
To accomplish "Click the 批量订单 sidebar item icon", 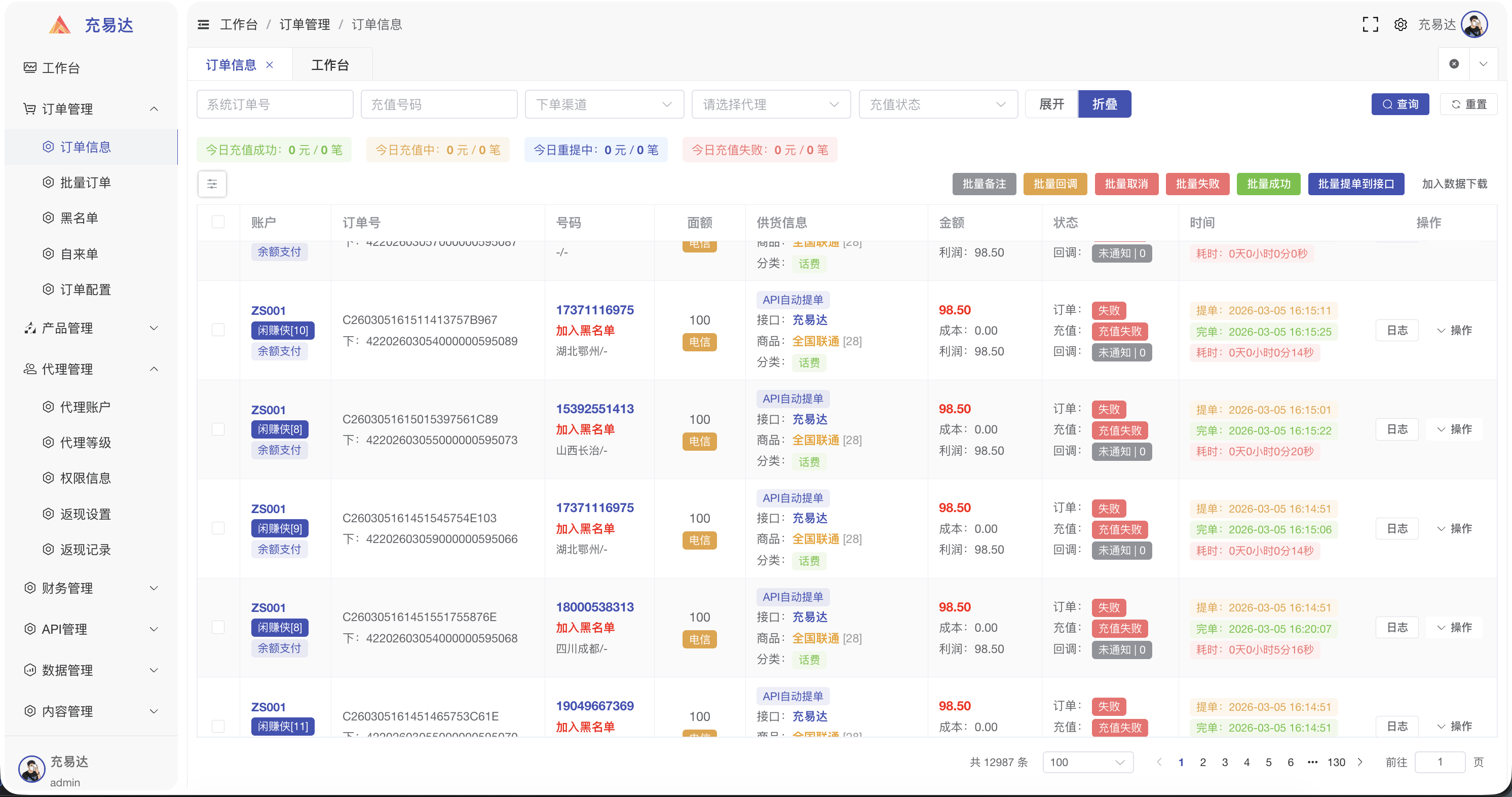I will click(x=48, y=183).
